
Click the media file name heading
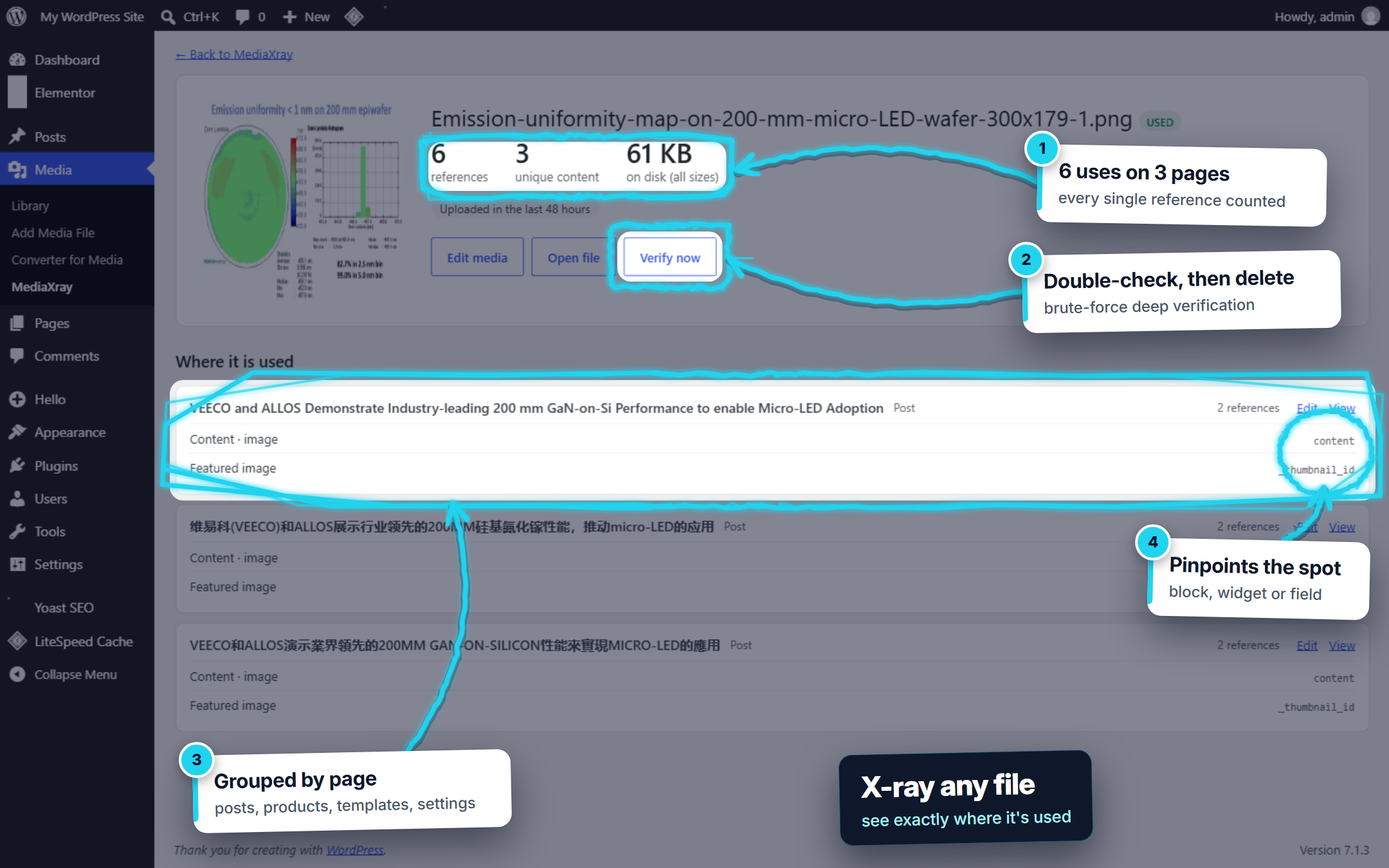click(781, 119)
